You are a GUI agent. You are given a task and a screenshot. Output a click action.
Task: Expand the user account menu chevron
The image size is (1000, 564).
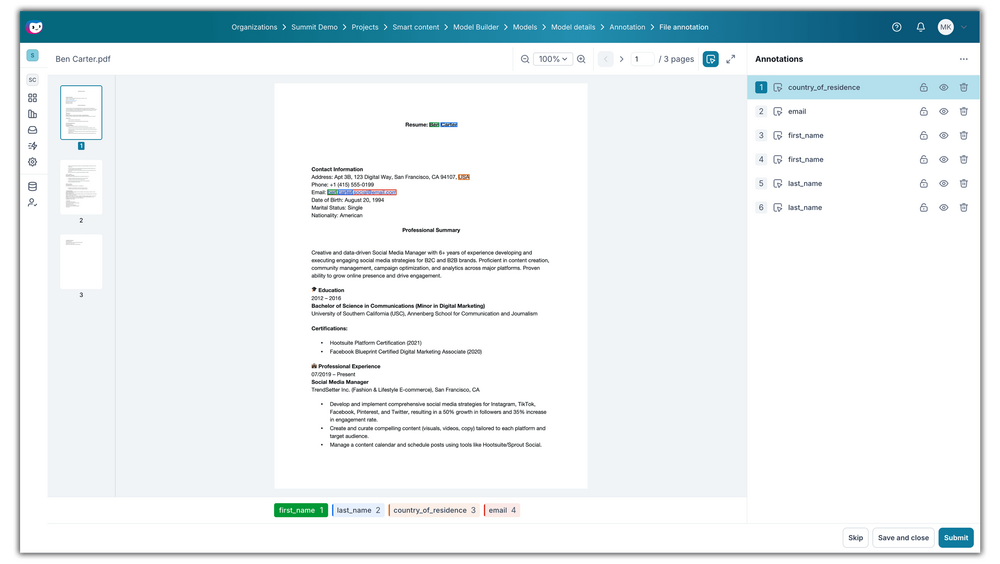coord(963,27)
